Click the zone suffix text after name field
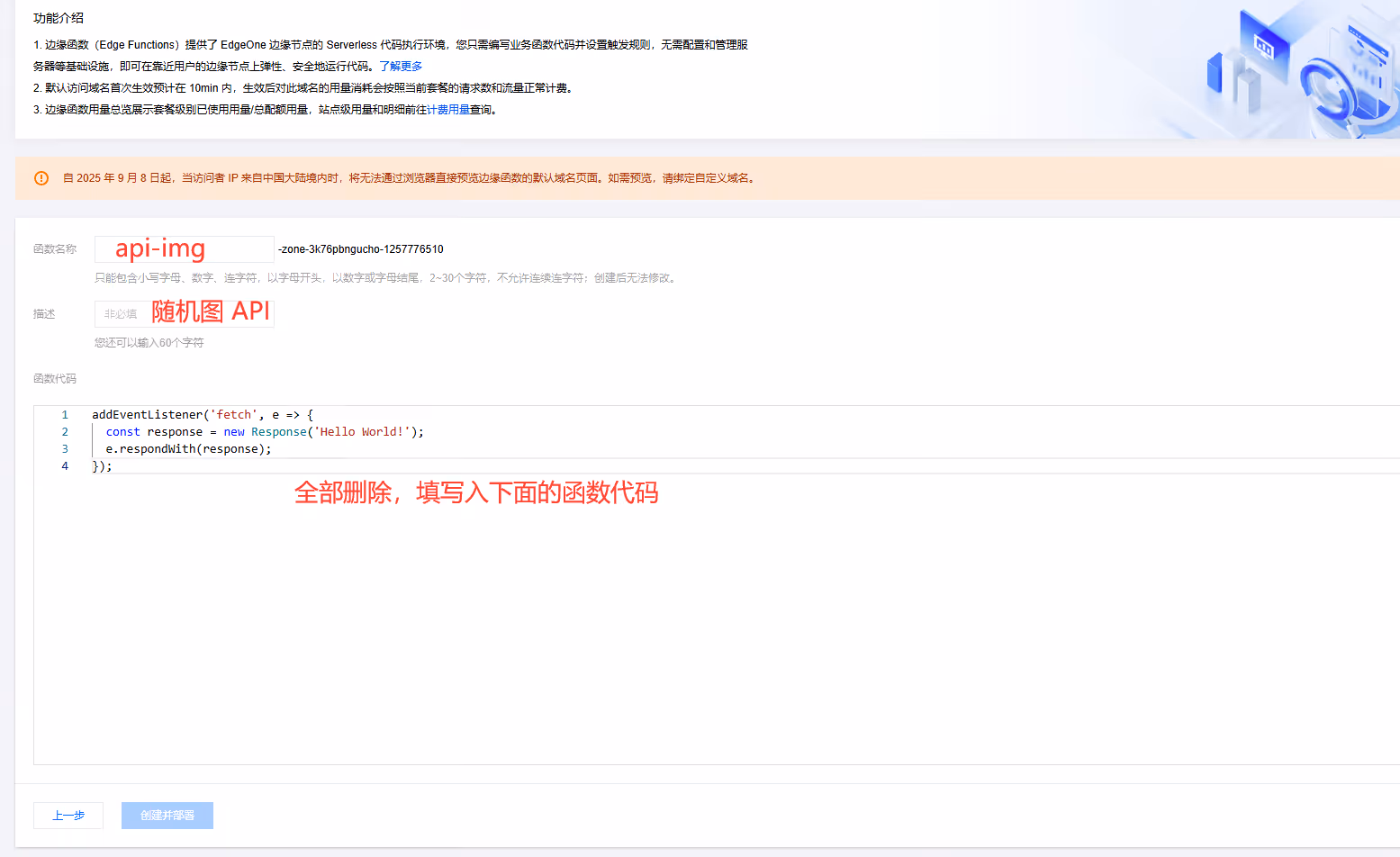The height and width of the screenshot is (857, 1400). tap(361, 249)
